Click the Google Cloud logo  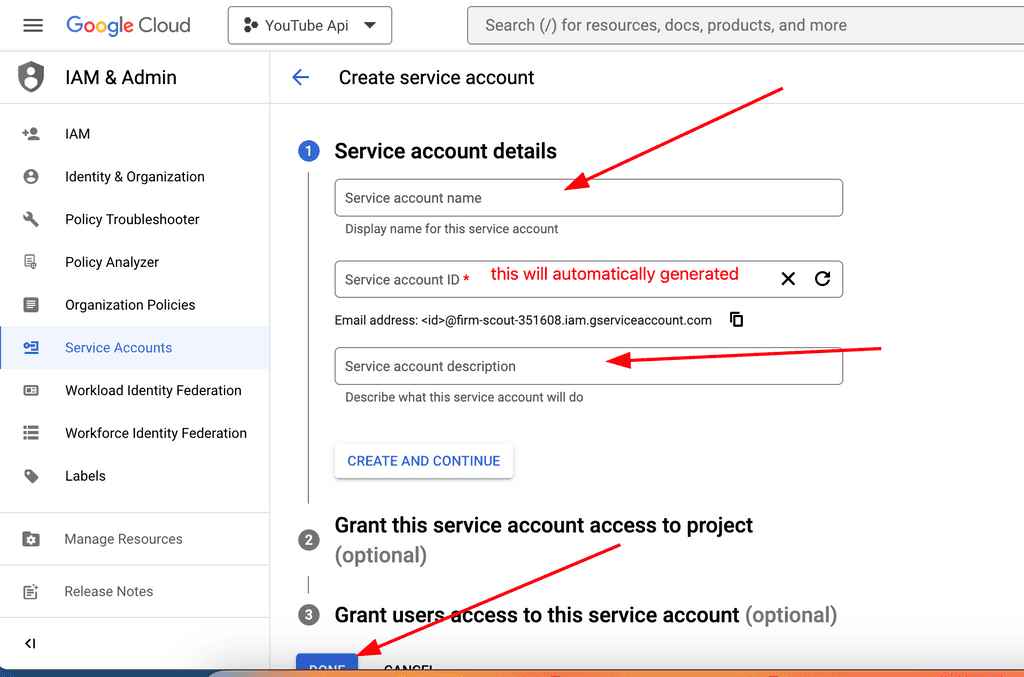[128, 25]
